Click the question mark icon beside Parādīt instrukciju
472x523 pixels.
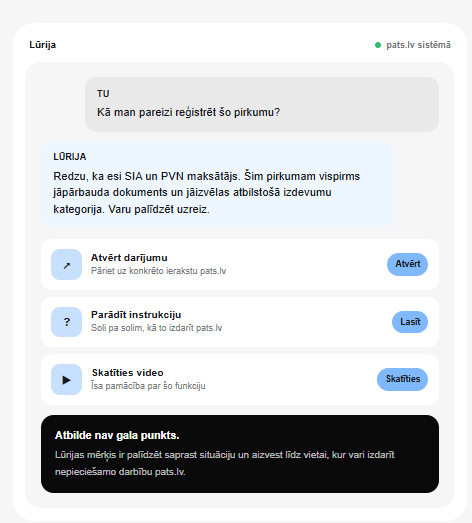pyautogui.click(x=66, y=322)
